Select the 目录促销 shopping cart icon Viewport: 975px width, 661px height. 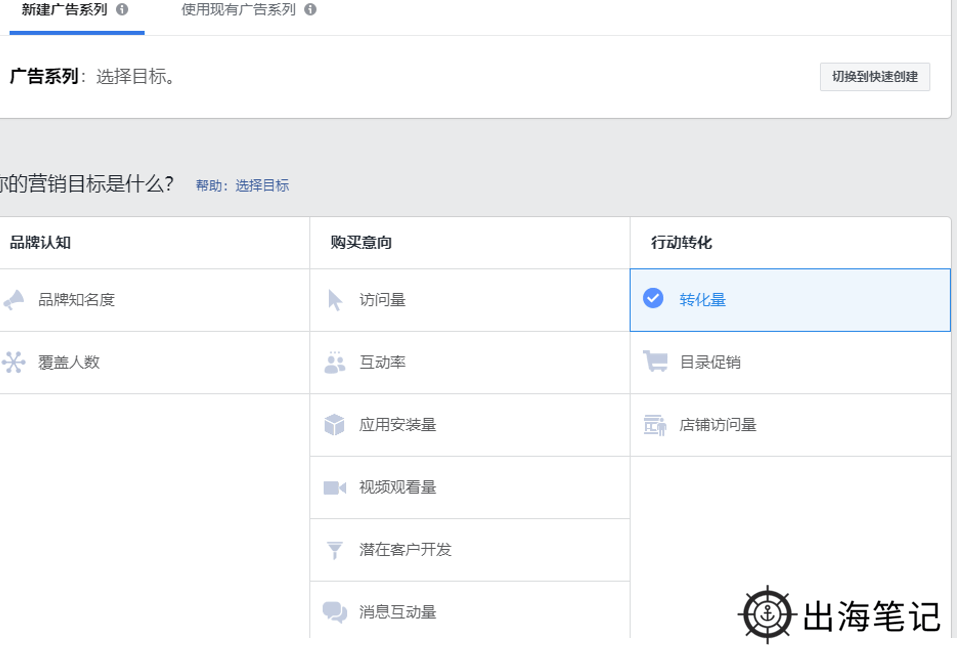(x=654, y=362)
